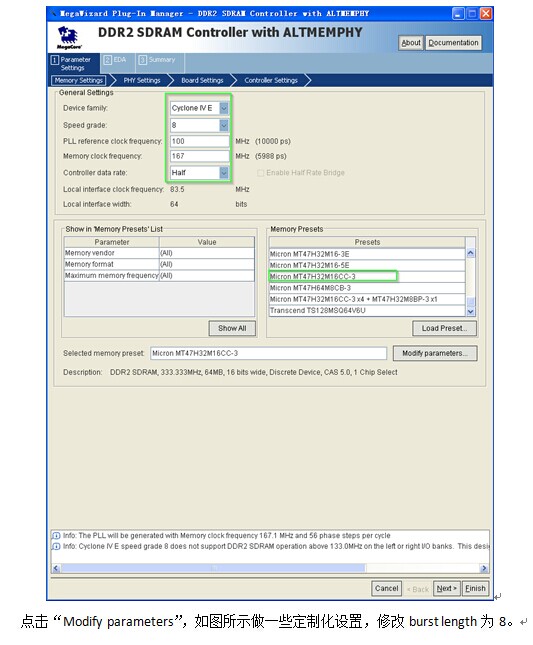533x645 pixels.
Task: Open the PHY Settings page
Action: 142,81
